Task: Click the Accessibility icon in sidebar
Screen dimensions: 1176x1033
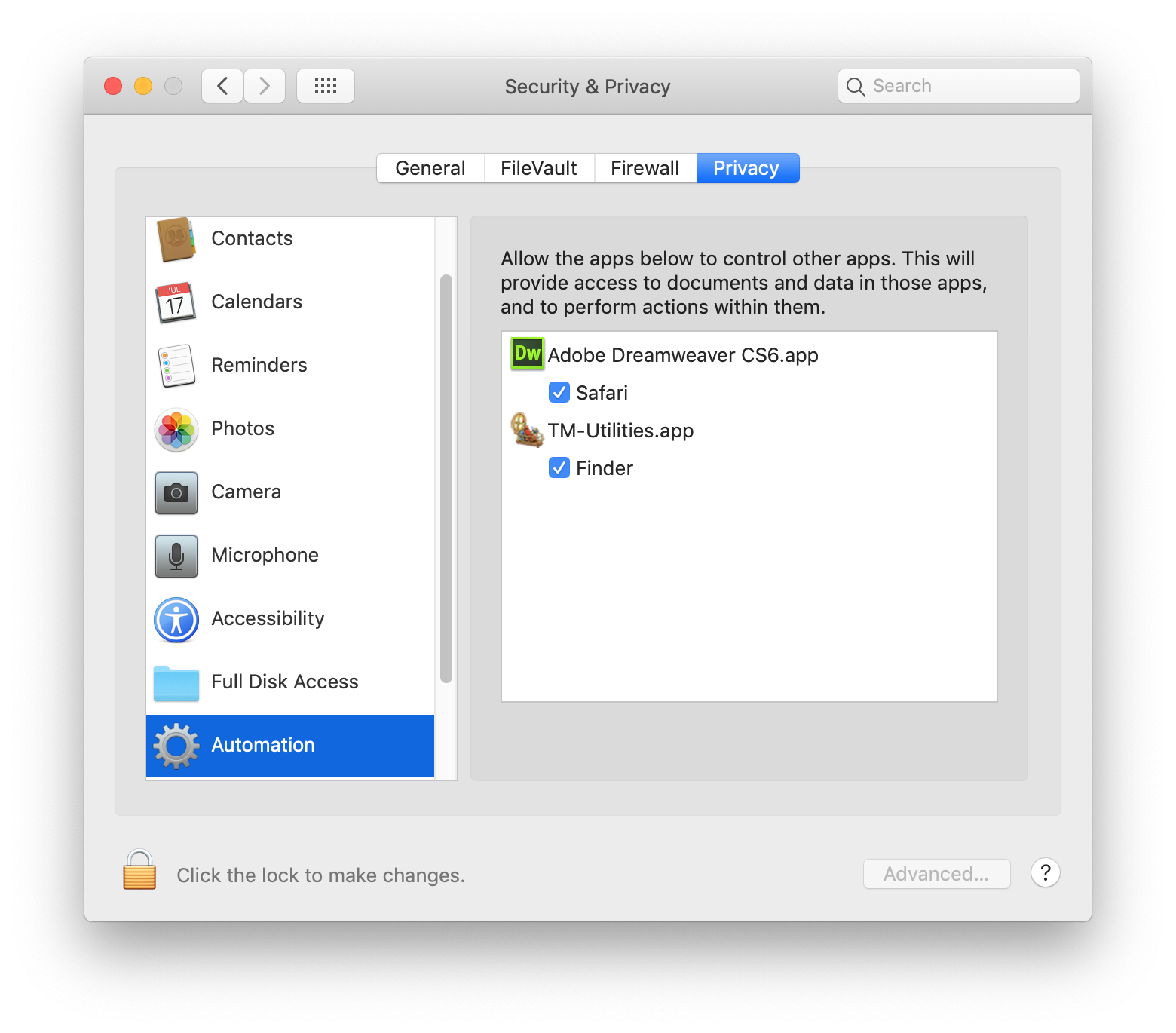Action: [176, 620]
